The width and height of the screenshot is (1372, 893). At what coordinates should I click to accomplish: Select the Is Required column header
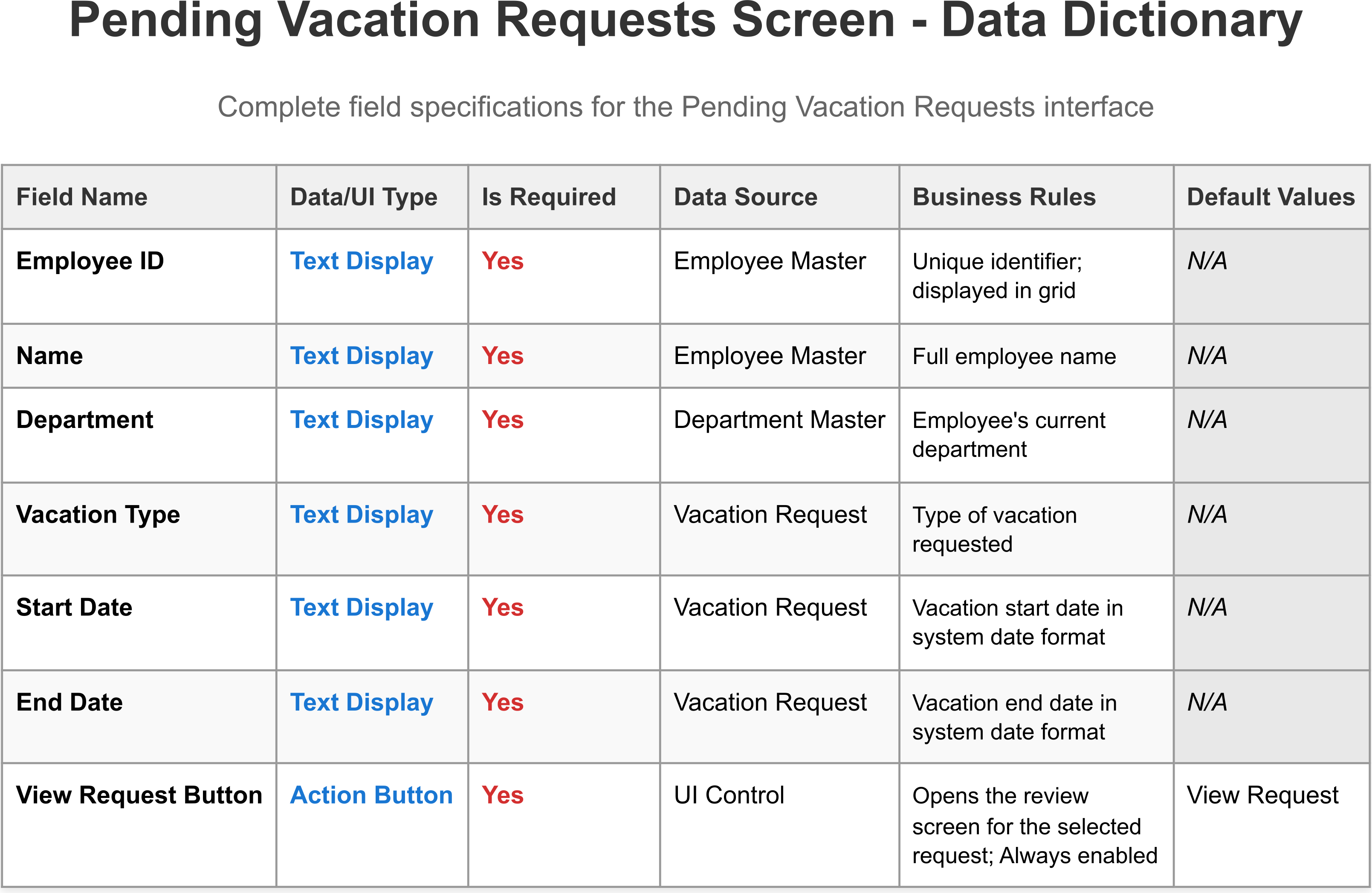click(549, 197)
